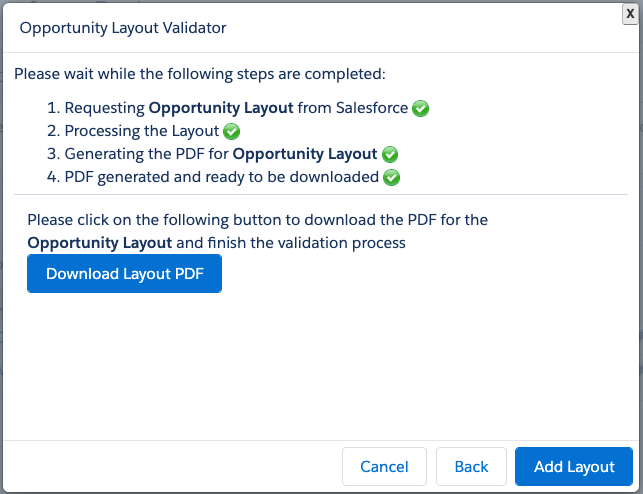643x494 pixels.
Task: Click the 'Please wait while' heading text
Action: tap(199, 74)
